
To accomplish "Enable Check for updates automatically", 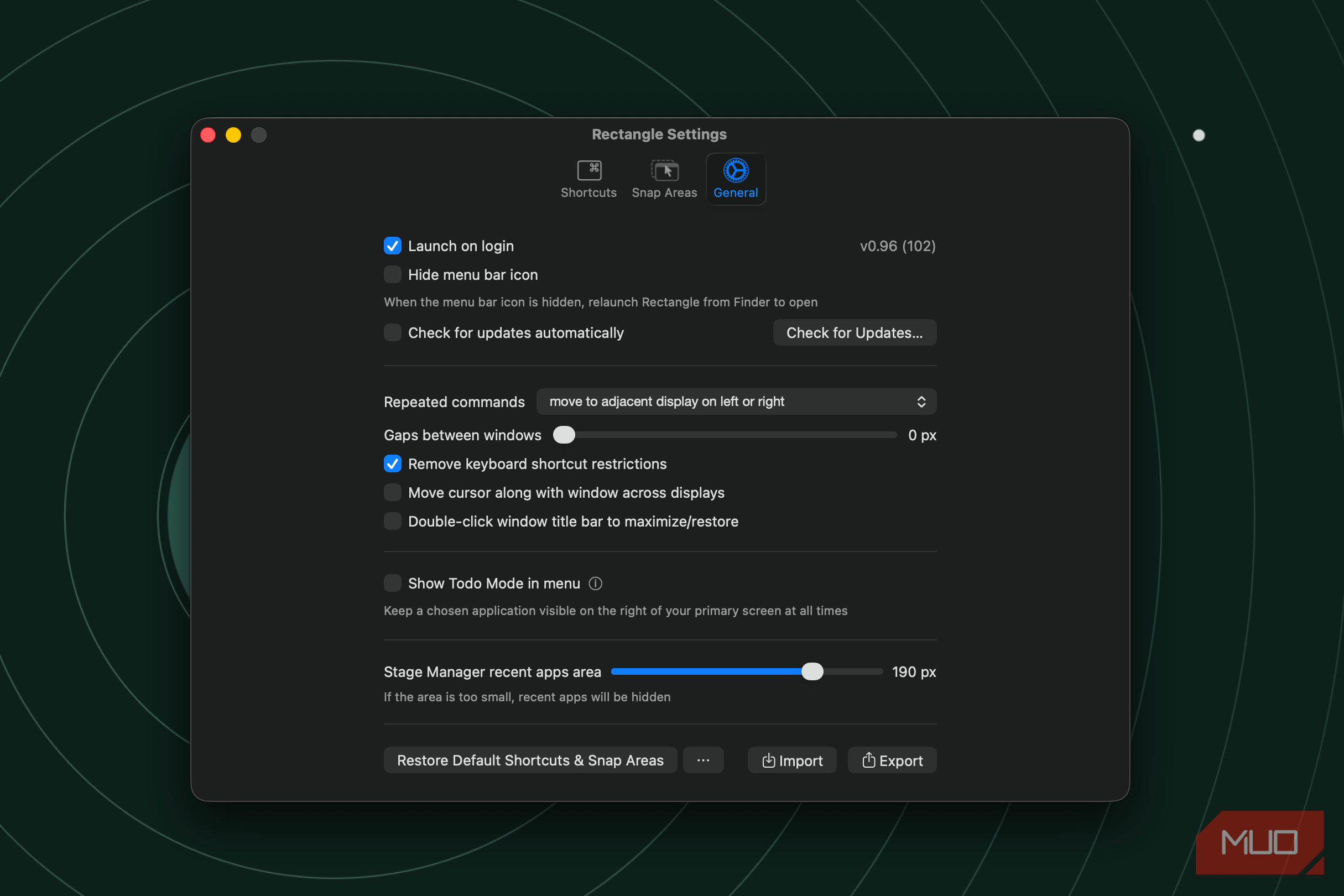I will click(x=392, y=332).
